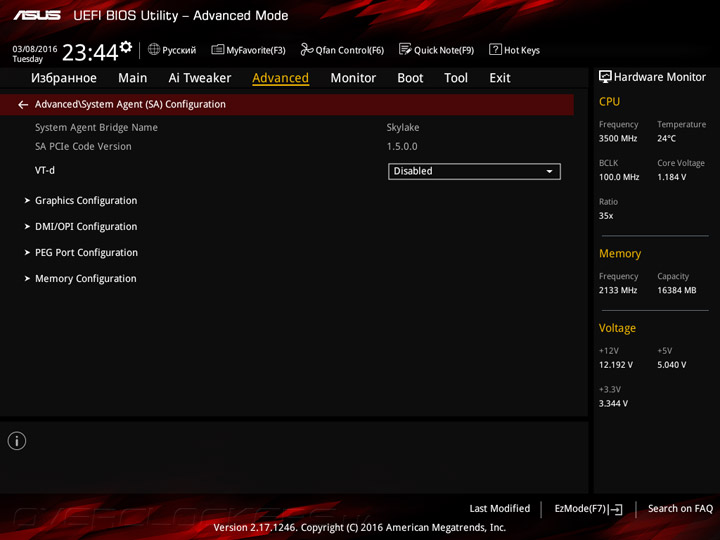Click the Hardware Monitor screen icon

point(605,77)
